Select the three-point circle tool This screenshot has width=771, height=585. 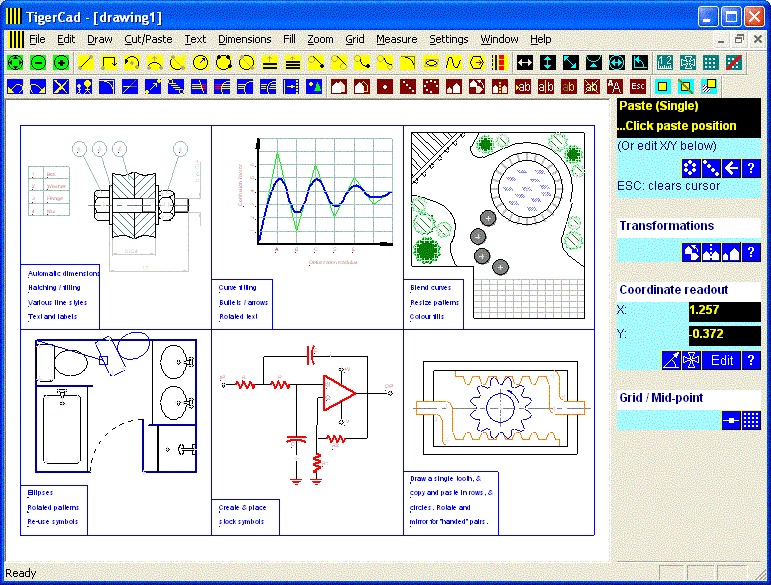[223, 63]
